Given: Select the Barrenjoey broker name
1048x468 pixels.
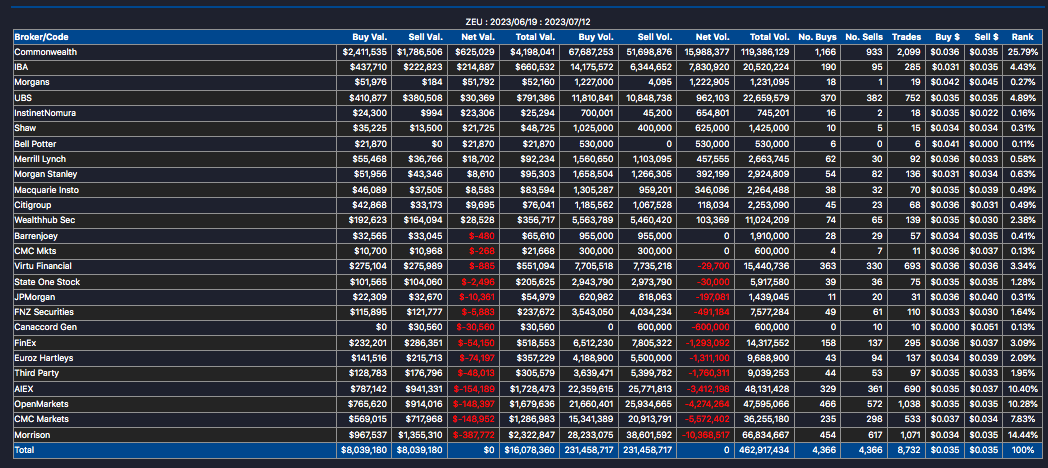Looking at the screenshot, I should pos(35,236).
